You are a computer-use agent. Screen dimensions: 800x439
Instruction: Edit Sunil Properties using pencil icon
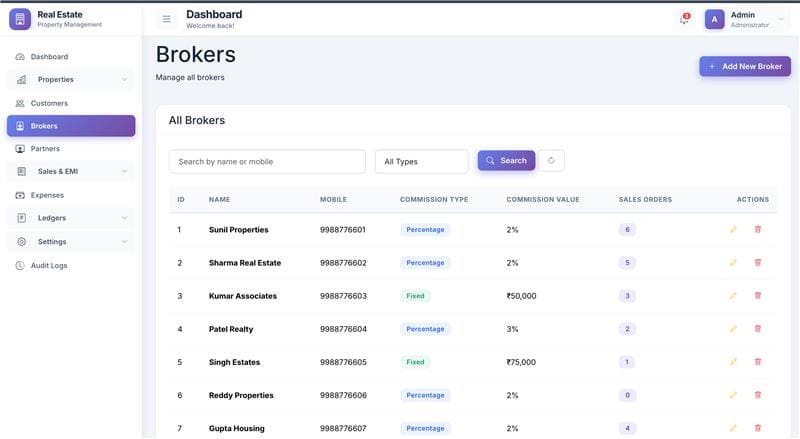733,229
